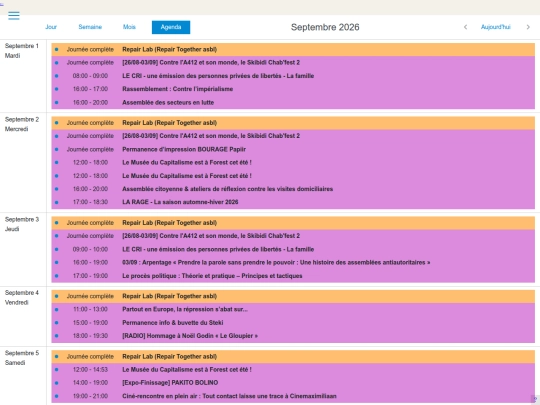Click the 19:00 - 21:00 time cell

[90, 396]
